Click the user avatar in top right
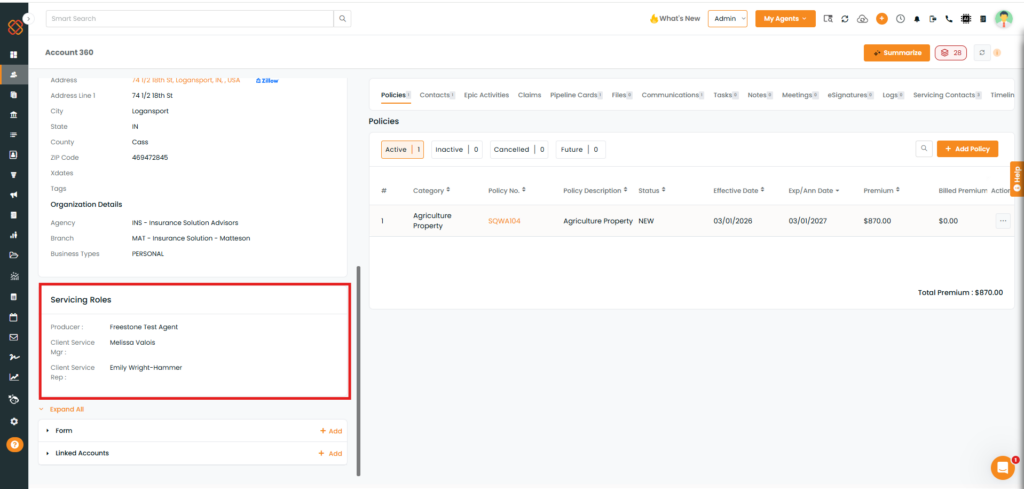This screenshot has height=489, width=1024. coord(1003,19)
